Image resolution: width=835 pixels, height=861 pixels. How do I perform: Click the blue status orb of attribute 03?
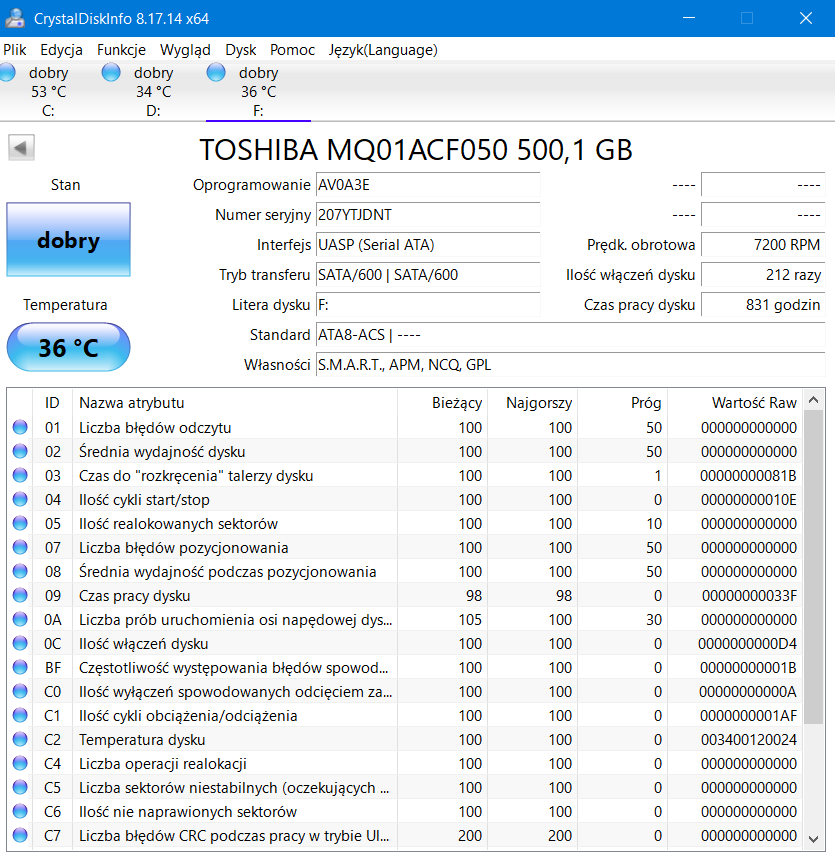point(20,475)
